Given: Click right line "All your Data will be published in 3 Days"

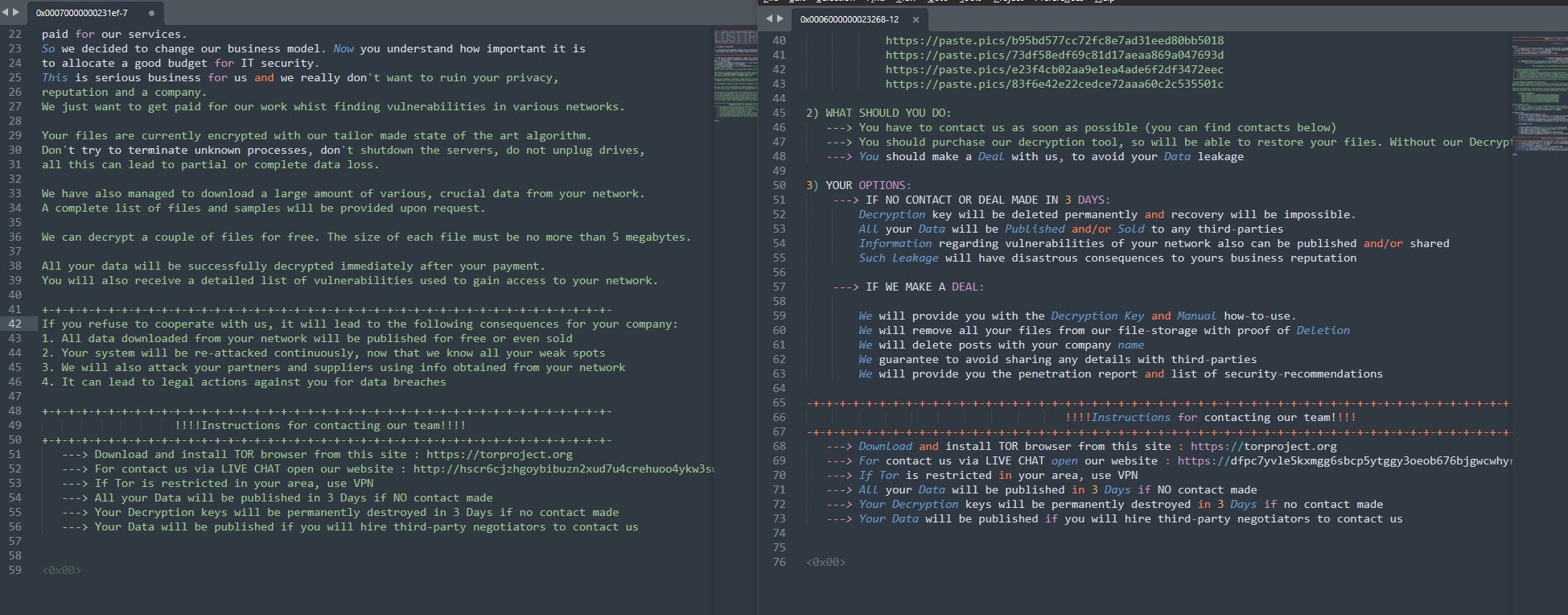Looking at the screenshot, I should pos(1041,490).
